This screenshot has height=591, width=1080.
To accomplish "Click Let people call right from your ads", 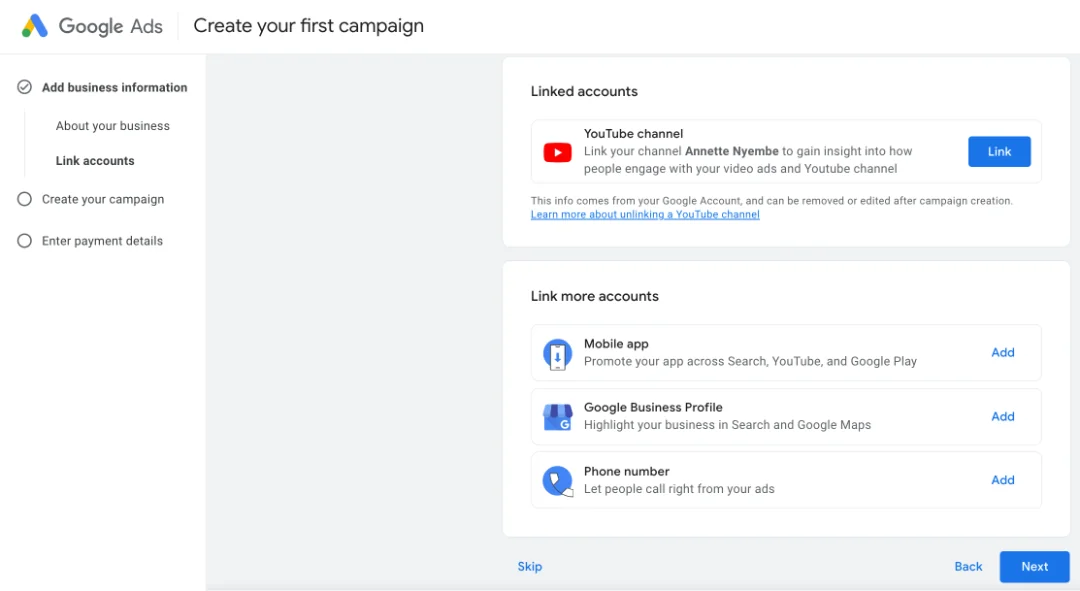I will coord(679,489).
